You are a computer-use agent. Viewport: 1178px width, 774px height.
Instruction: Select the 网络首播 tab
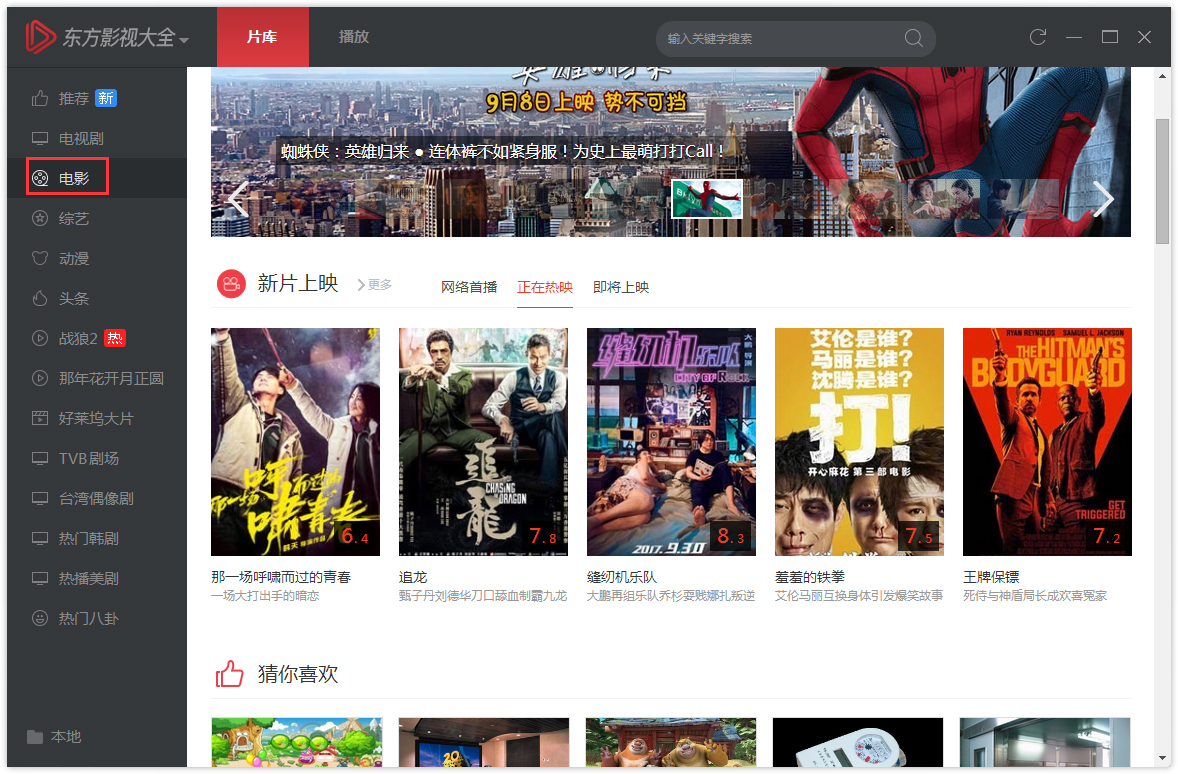469,287
